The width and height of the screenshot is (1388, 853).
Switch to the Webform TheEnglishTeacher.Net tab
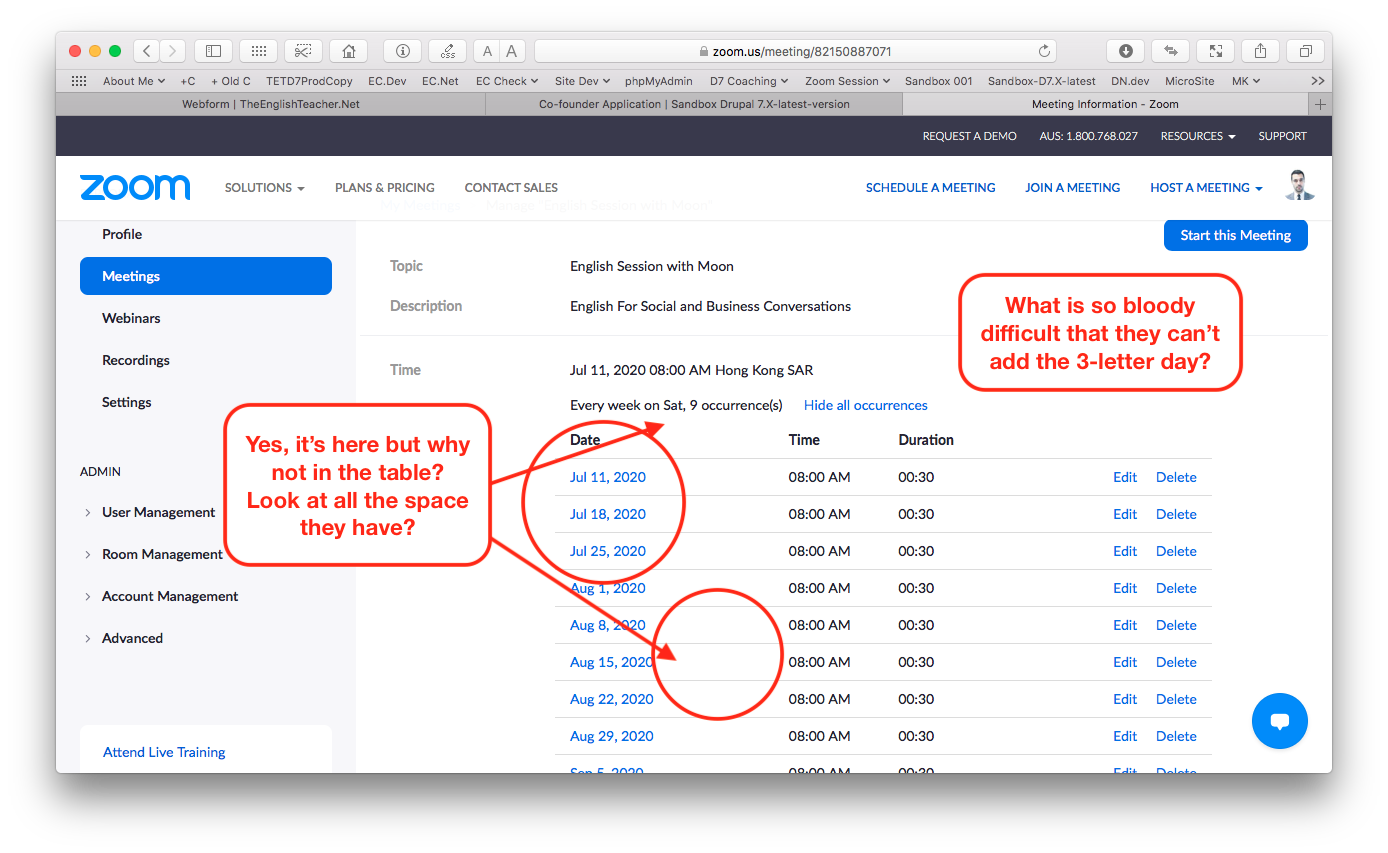pos(270,104)
